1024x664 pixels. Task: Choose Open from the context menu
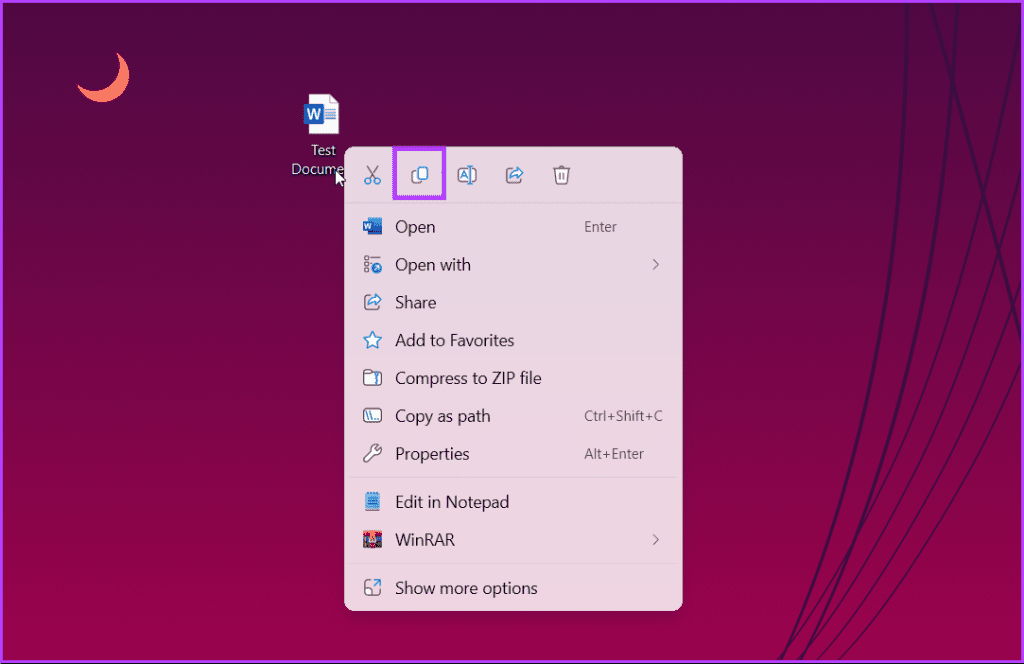(x=415, y=227)
